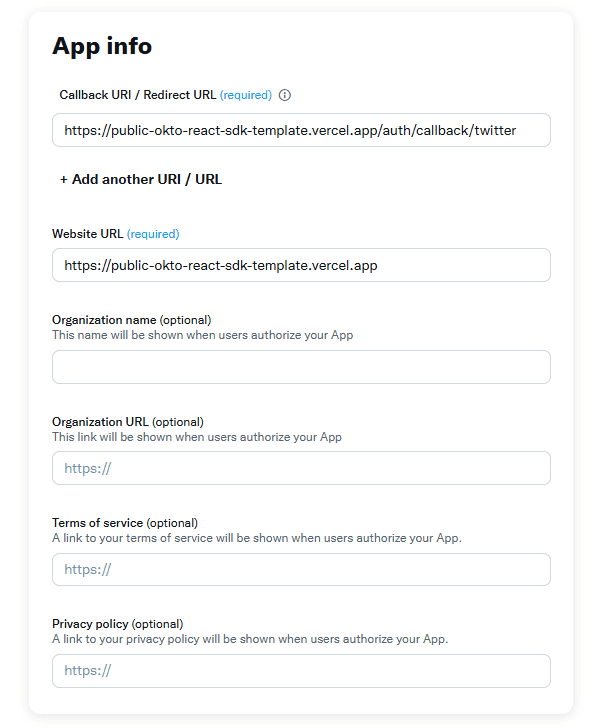The width and height of the screenshot is (600, 728).
Task: Click the App info heading
Action: coord(102,46)
